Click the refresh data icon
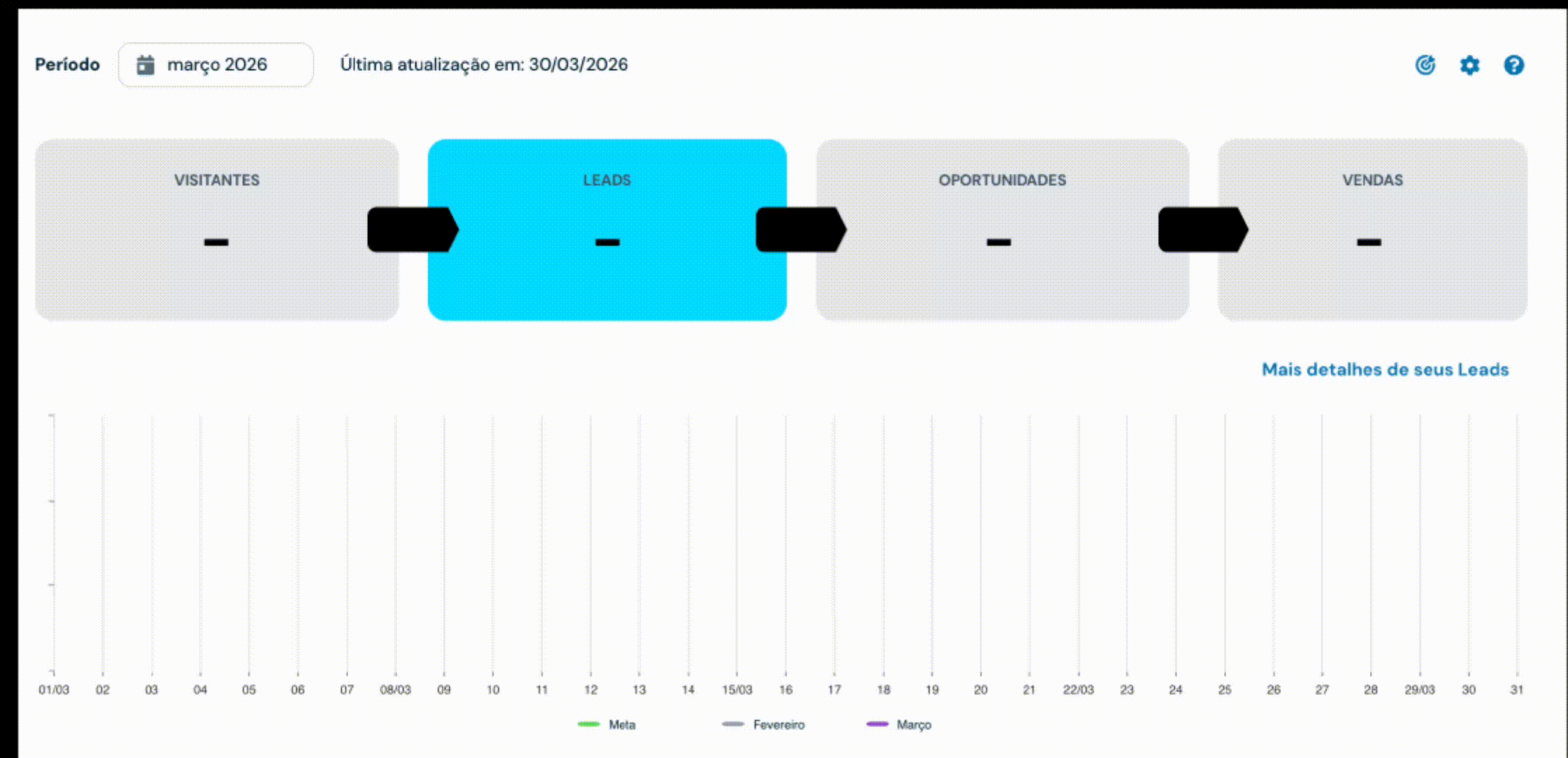 [x=1426, y=65]
